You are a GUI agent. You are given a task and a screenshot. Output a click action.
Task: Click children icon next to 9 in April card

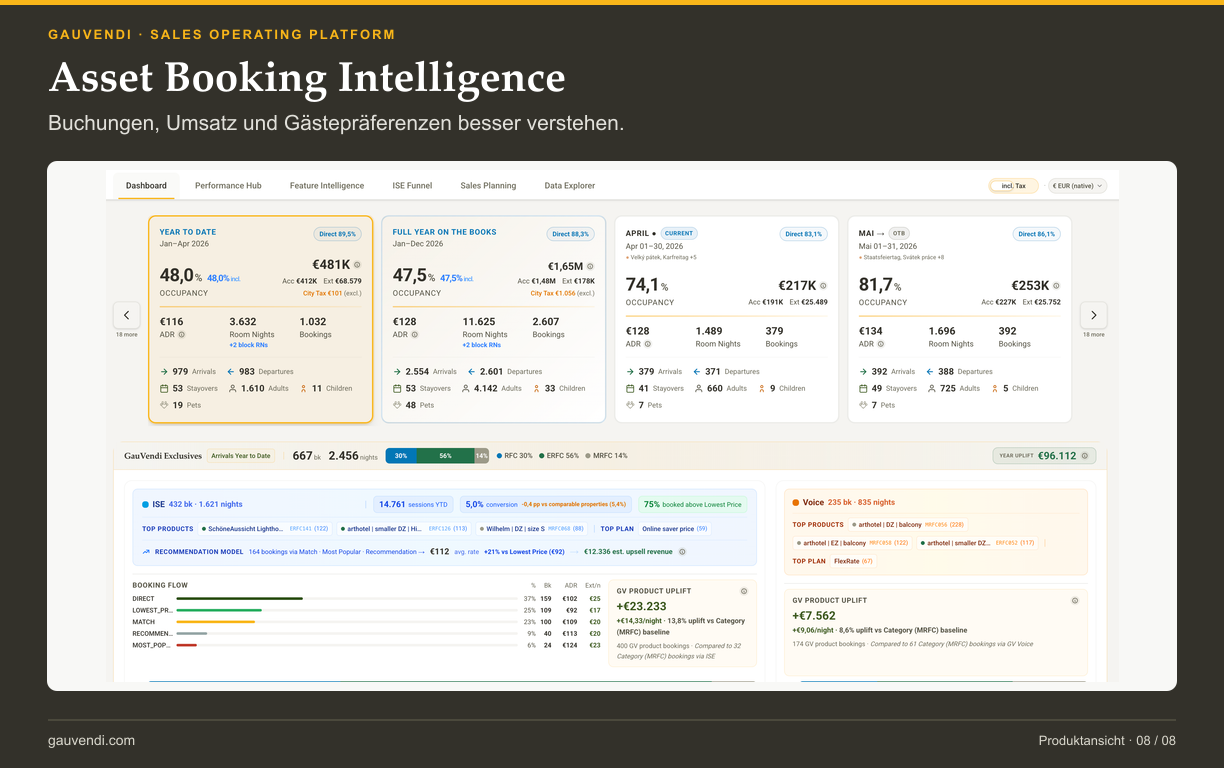[x=761, y=388]
